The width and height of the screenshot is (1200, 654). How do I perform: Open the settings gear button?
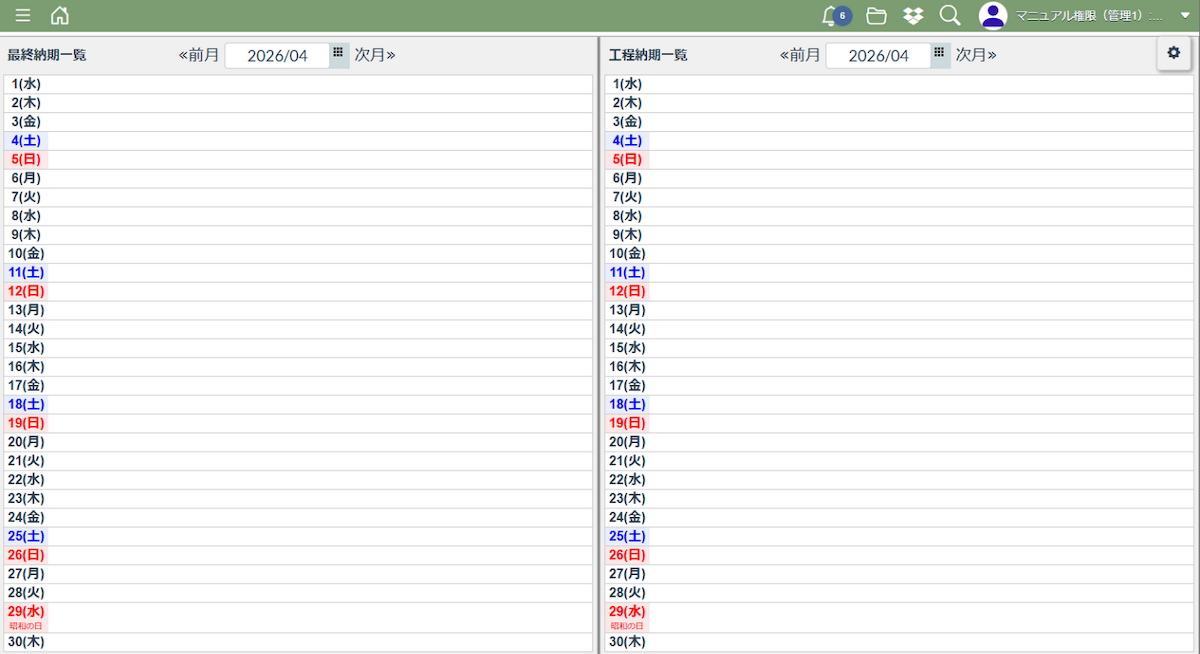point(1174,53)
